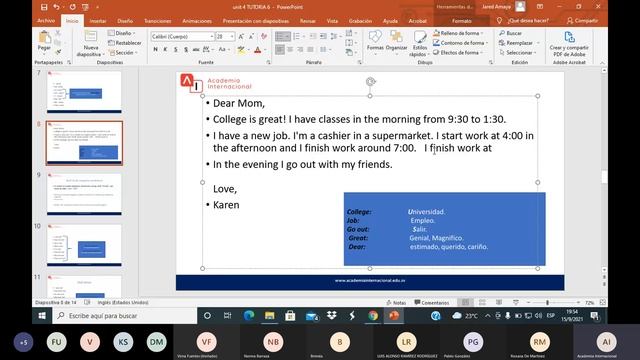Click the Undo arrow icon
This screenshot has width=640, height=360.
[x=56, y=7]
